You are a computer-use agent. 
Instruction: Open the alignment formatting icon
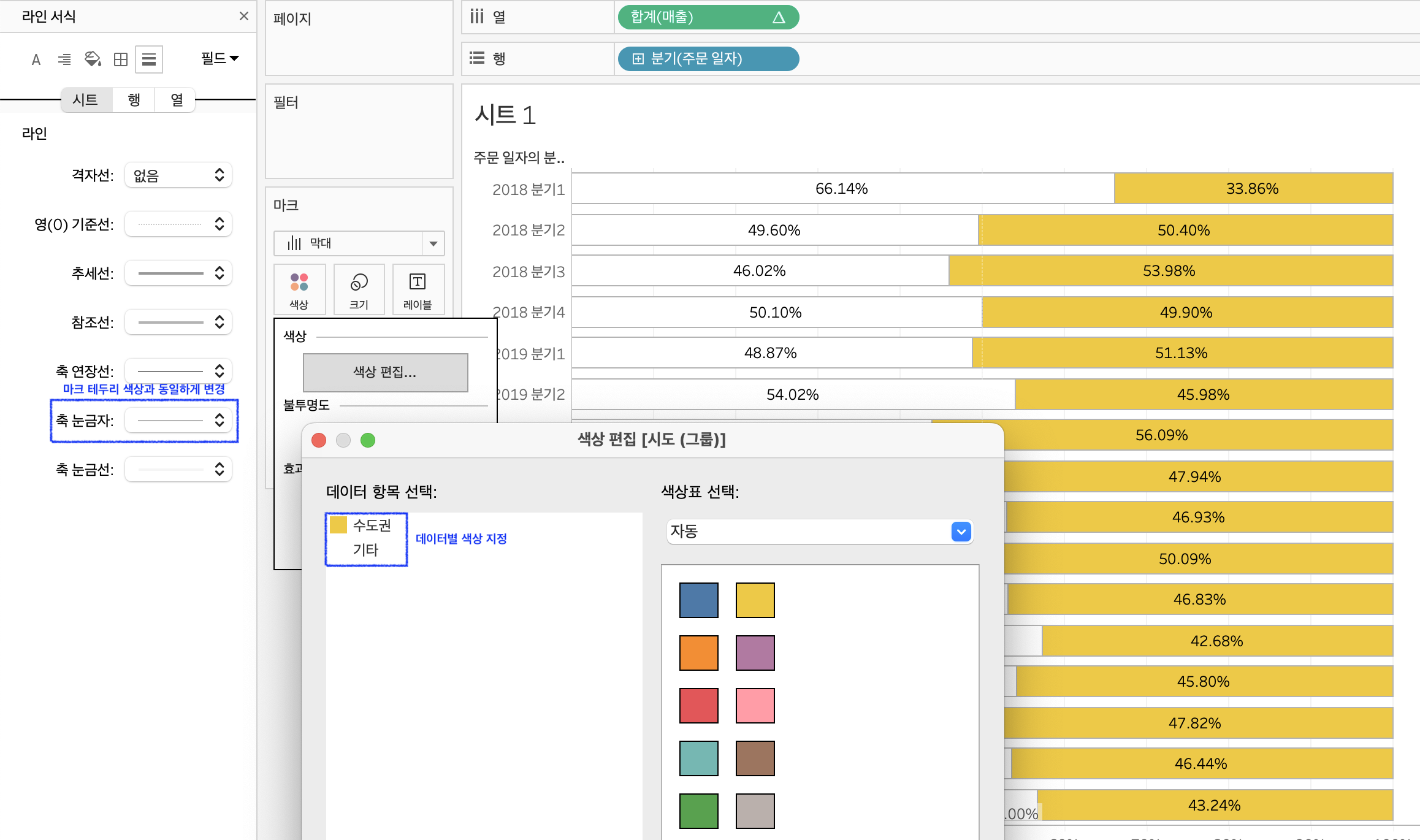pyautogui.click(x=64, y=59)
